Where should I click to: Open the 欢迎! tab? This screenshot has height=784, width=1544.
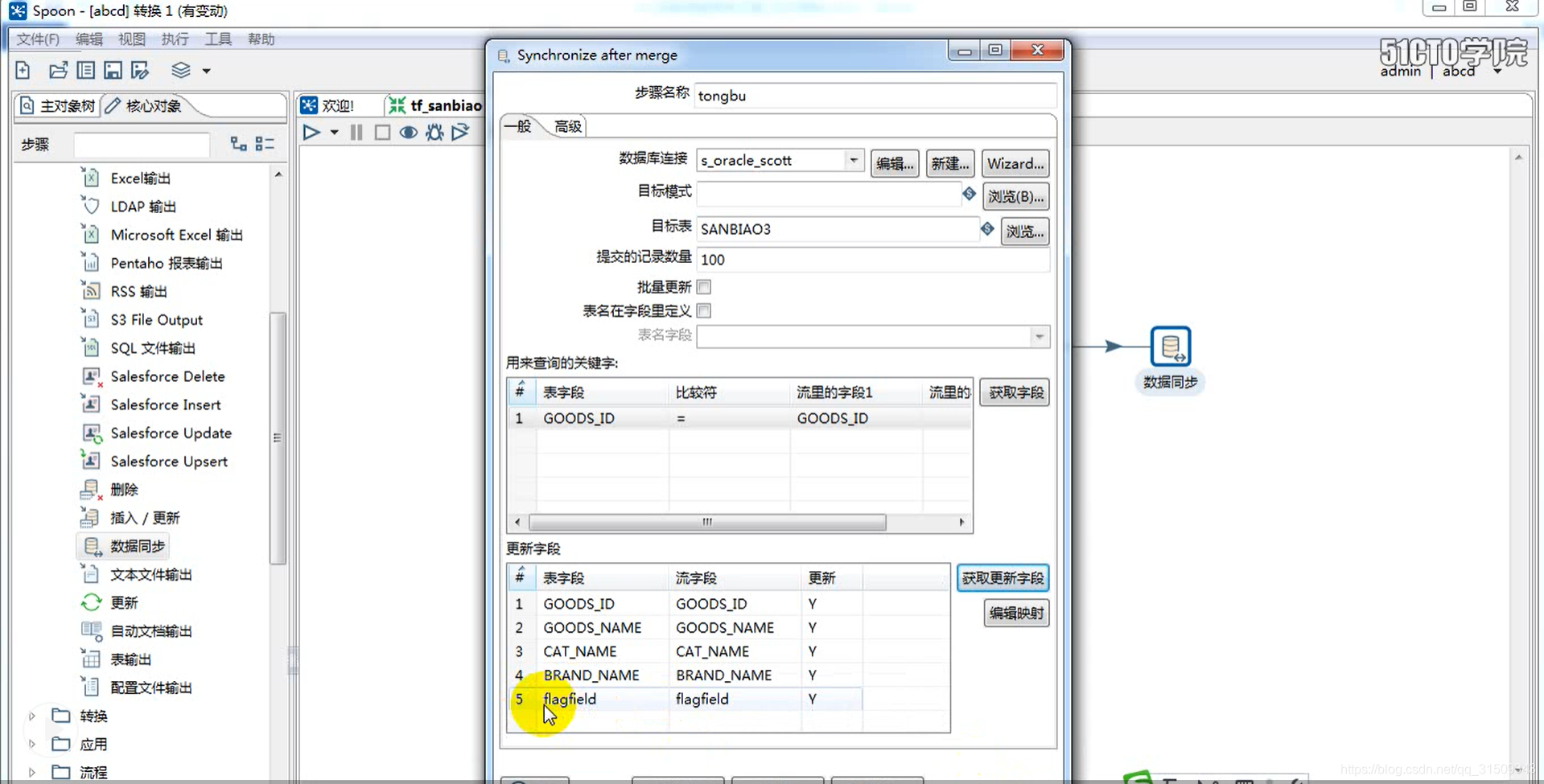(328, 106)
